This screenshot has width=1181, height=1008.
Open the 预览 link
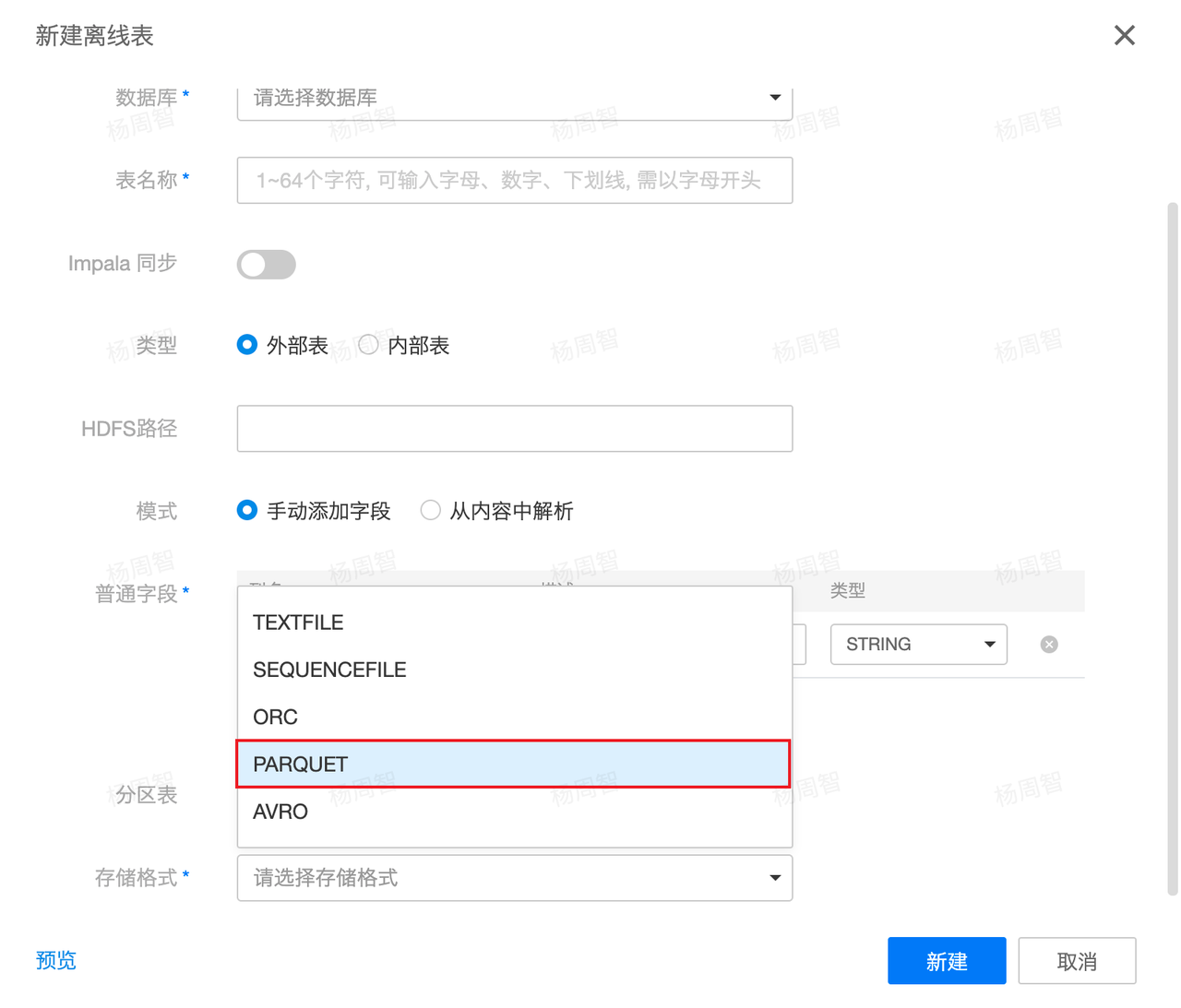pos(56,960)
